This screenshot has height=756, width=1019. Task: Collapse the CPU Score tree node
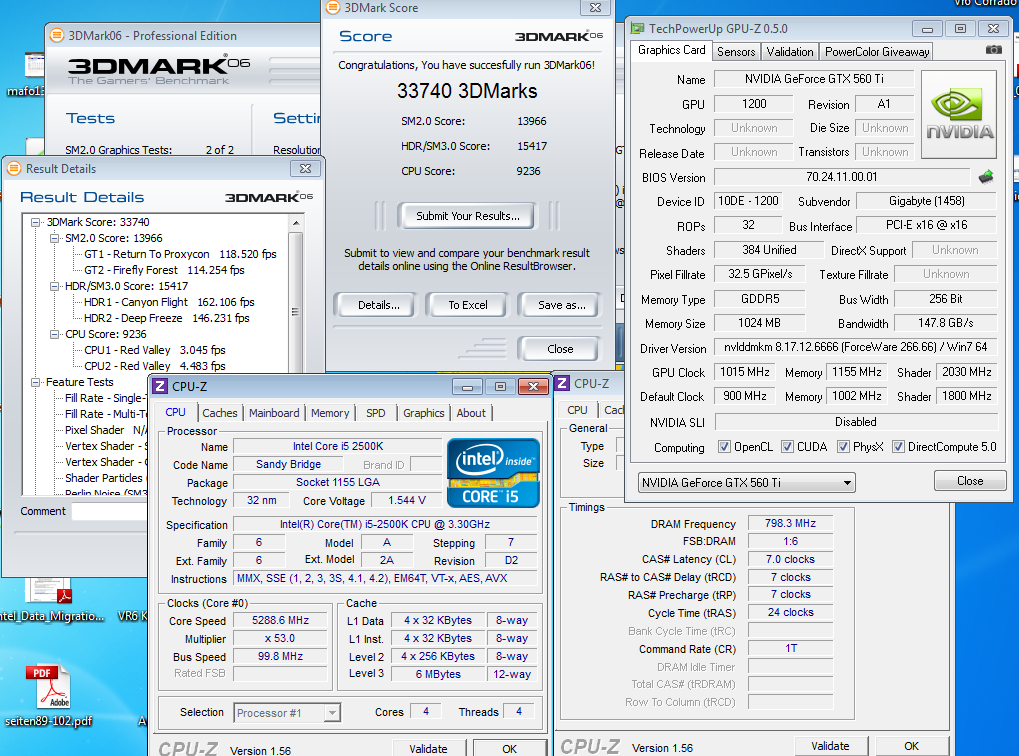(54, 334)
